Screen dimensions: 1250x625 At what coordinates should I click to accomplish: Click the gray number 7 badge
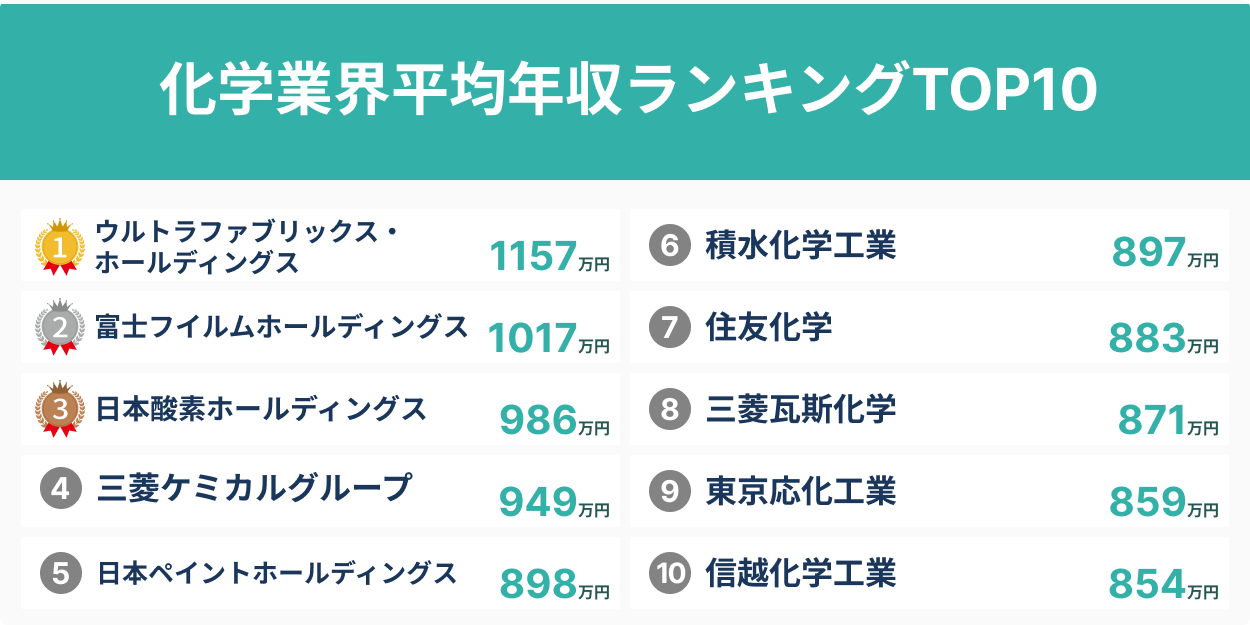pos(669,328)
